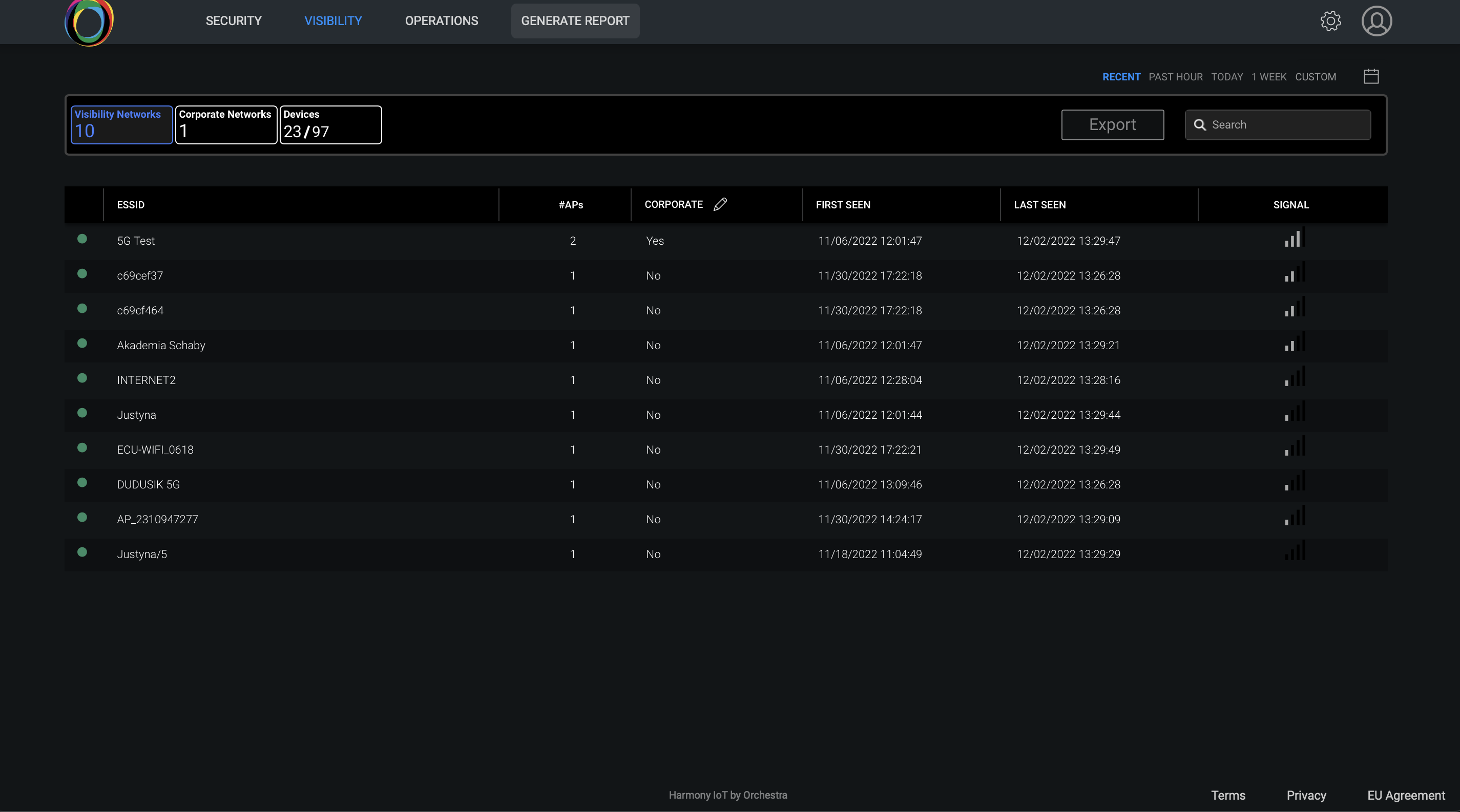Open the EU Agreement link
The image size is (1460, 812).
pyautogui.click(x=1406, y=796)
